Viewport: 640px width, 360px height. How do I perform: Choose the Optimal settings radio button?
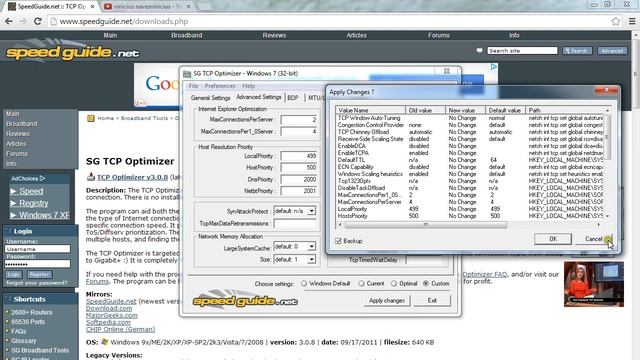click(394, 283)
